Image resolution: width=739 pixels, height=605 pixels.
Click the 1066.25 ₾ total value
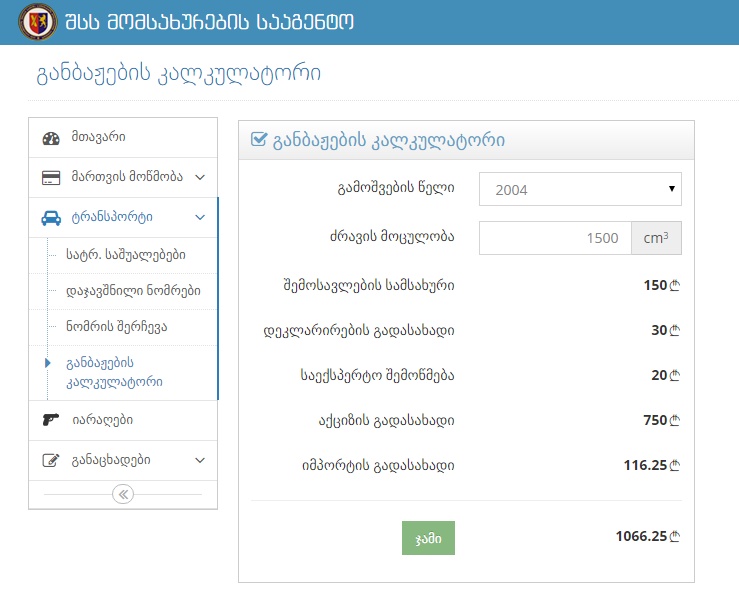[648, 536]
